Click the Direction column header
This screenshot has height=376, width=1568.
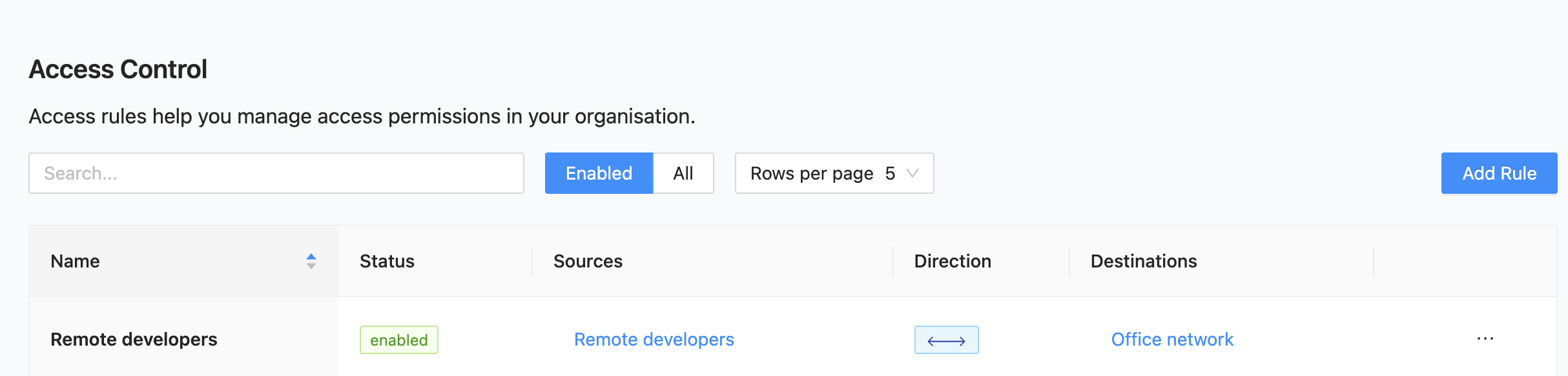pyautogui.click(x=952, y=261)
